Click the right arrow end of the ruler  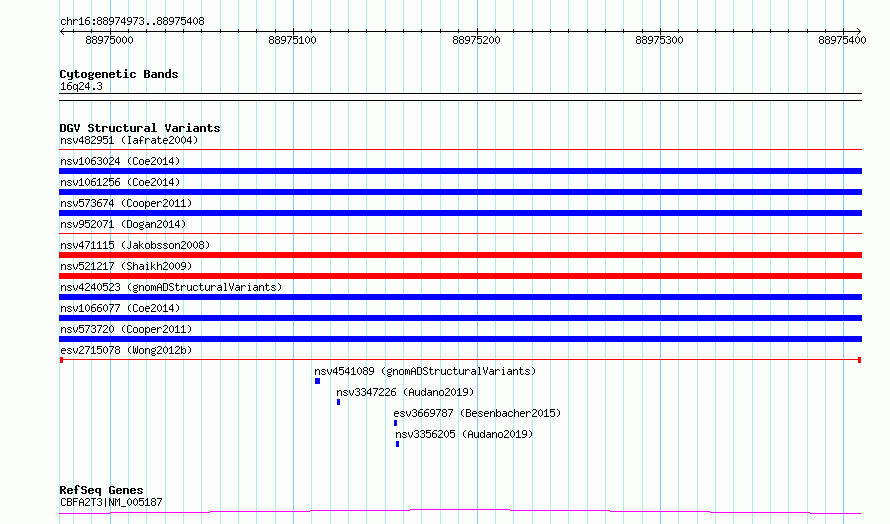coord(858,32)
